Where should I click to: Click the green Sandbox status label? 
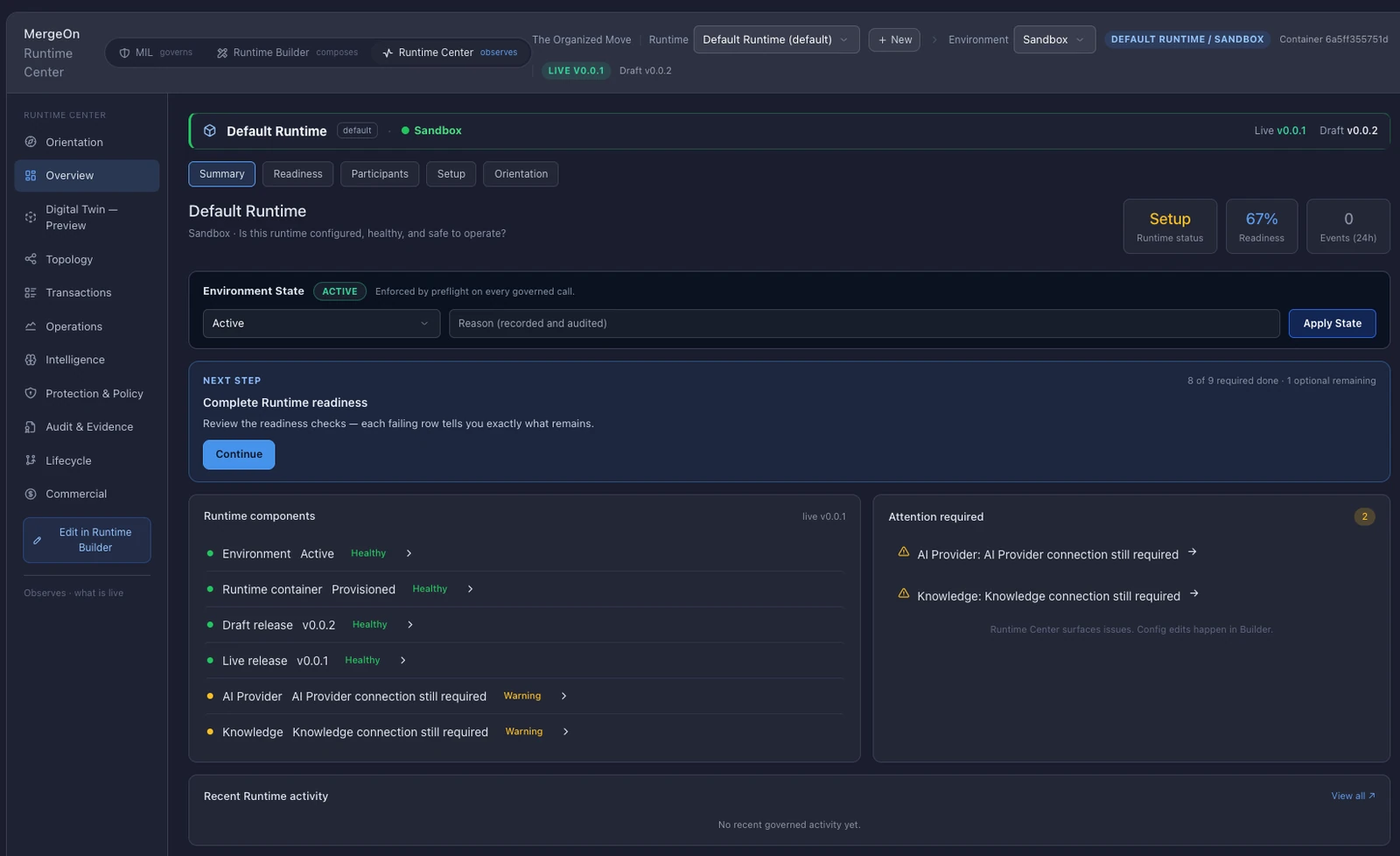[431, 130]
